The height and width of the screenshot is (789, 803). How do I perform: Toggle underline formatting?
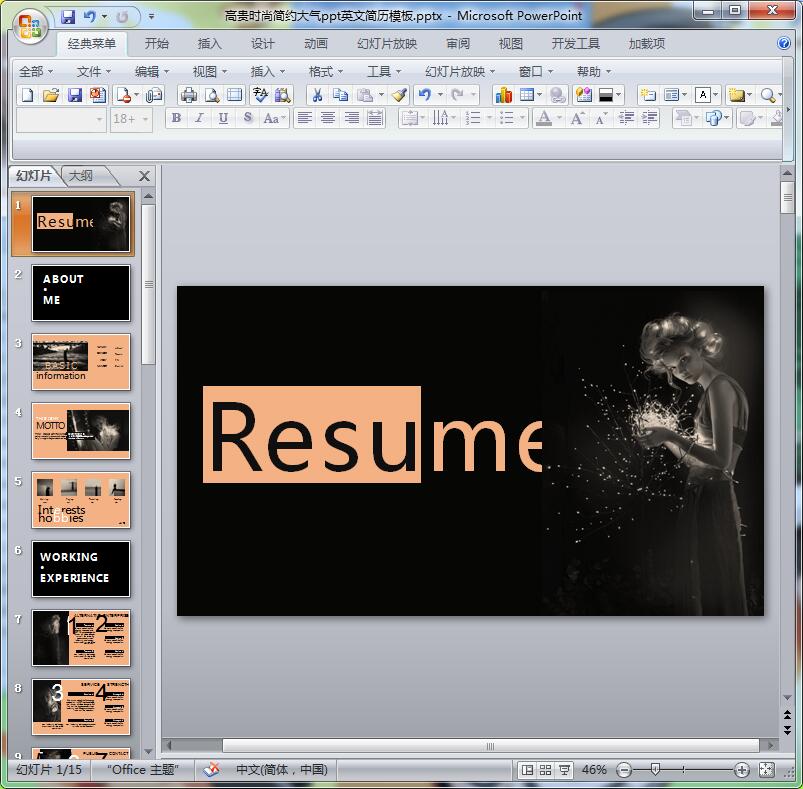coord(223,119)
